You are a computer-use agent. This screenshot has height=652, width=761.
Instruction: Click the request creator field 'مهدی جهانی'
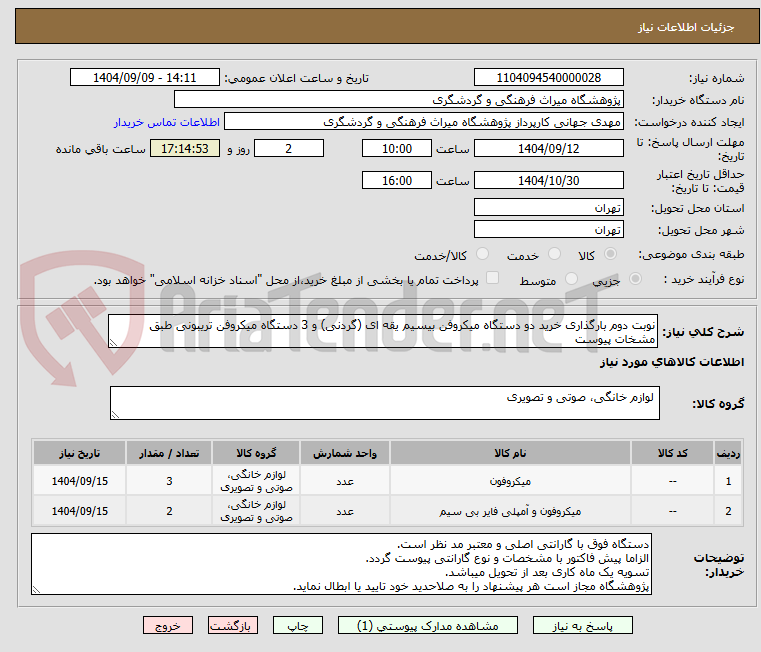coord(424,122)
